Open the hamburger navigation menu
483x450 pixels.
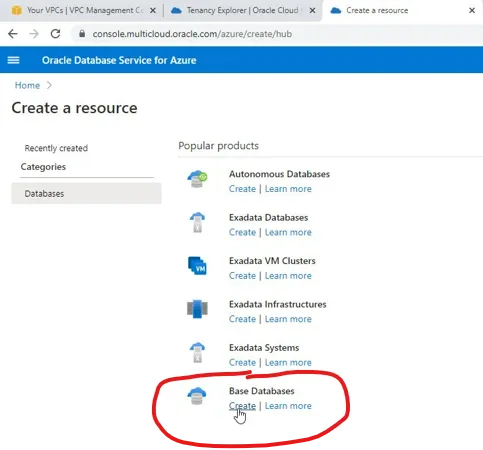13,60
